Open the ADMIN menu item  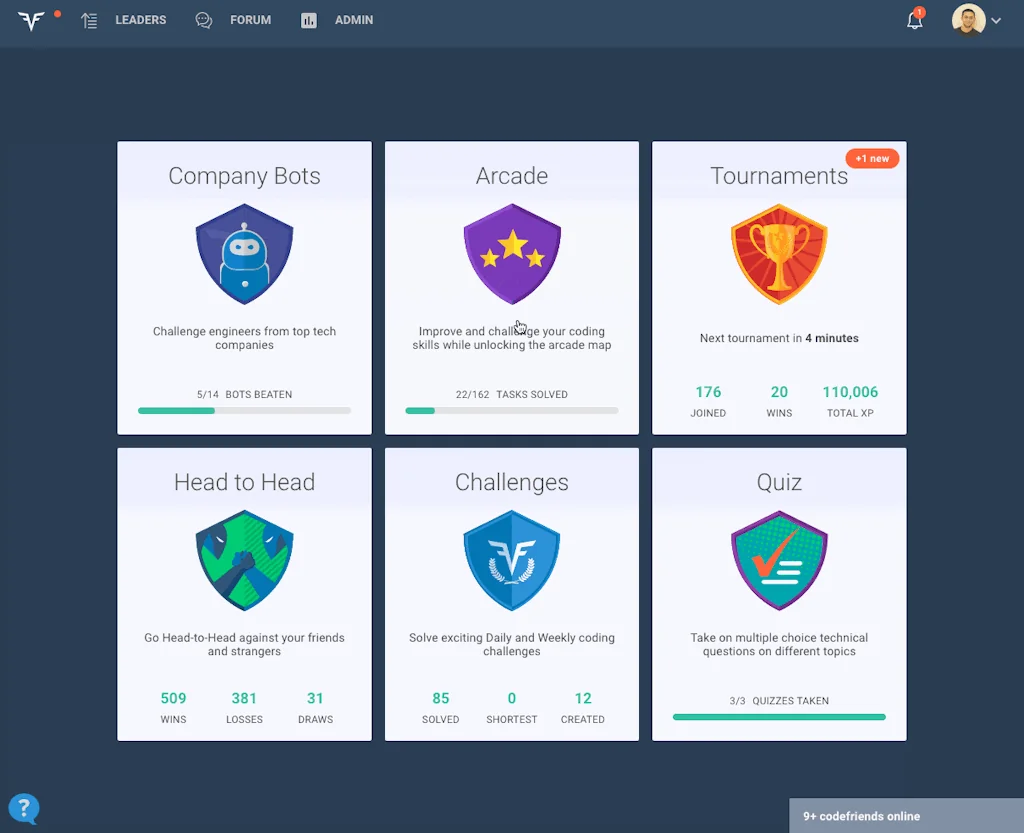354,20
